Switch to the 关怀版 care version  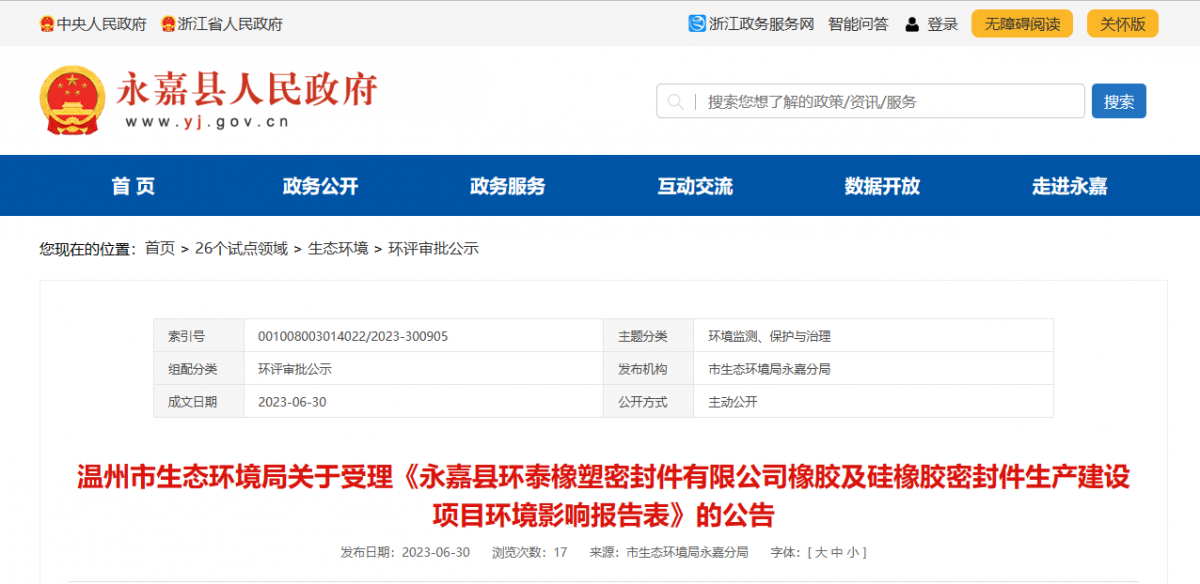[x=1122, y=23]
